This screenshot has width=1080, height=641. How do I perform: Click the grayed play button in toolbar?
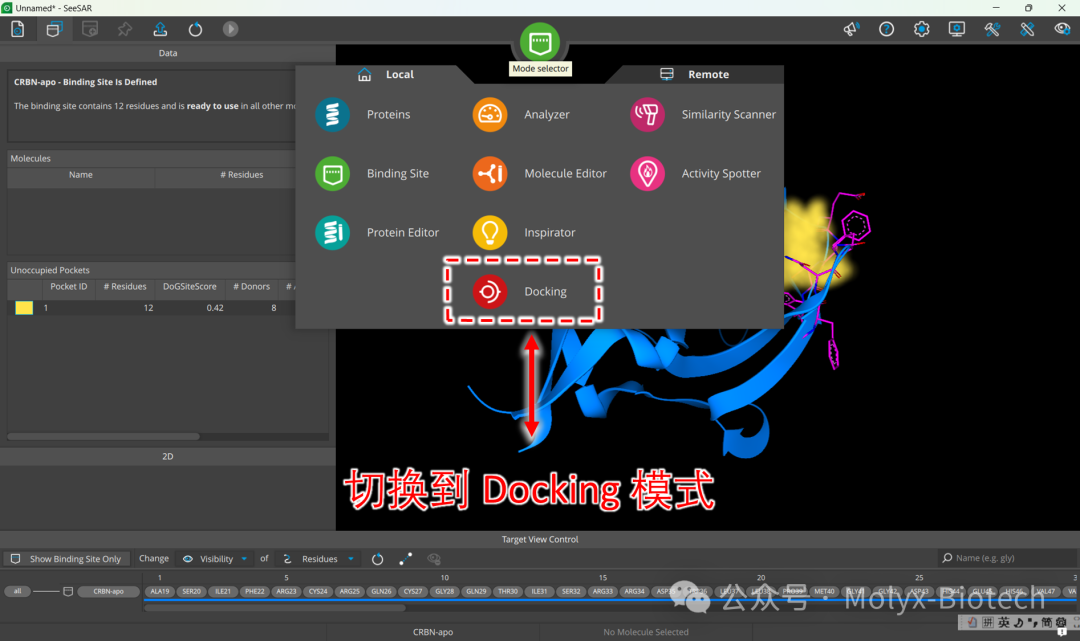pos(230,29)
